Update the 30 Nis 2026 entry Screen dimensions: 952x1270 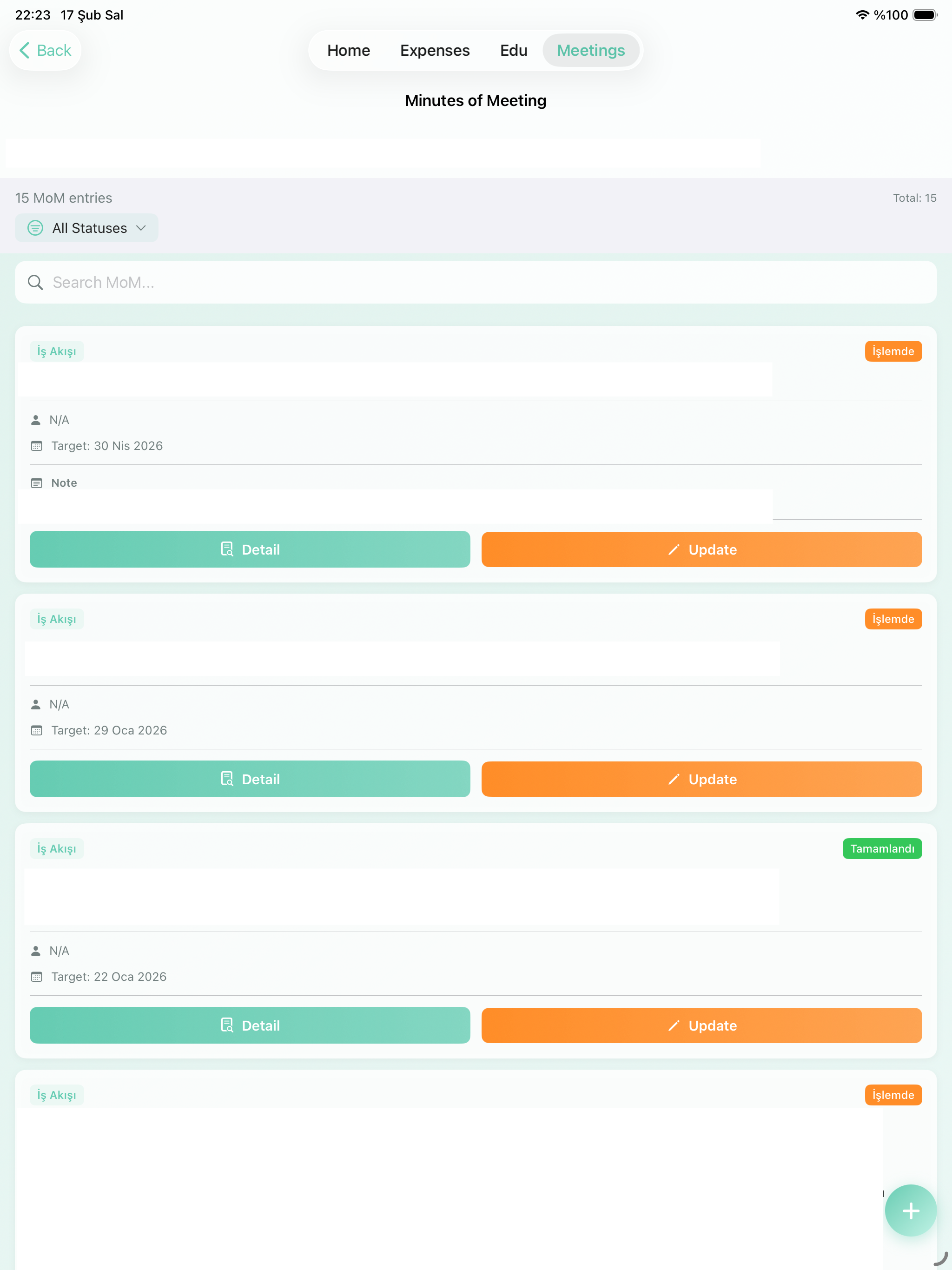click(x=701, y=549)
